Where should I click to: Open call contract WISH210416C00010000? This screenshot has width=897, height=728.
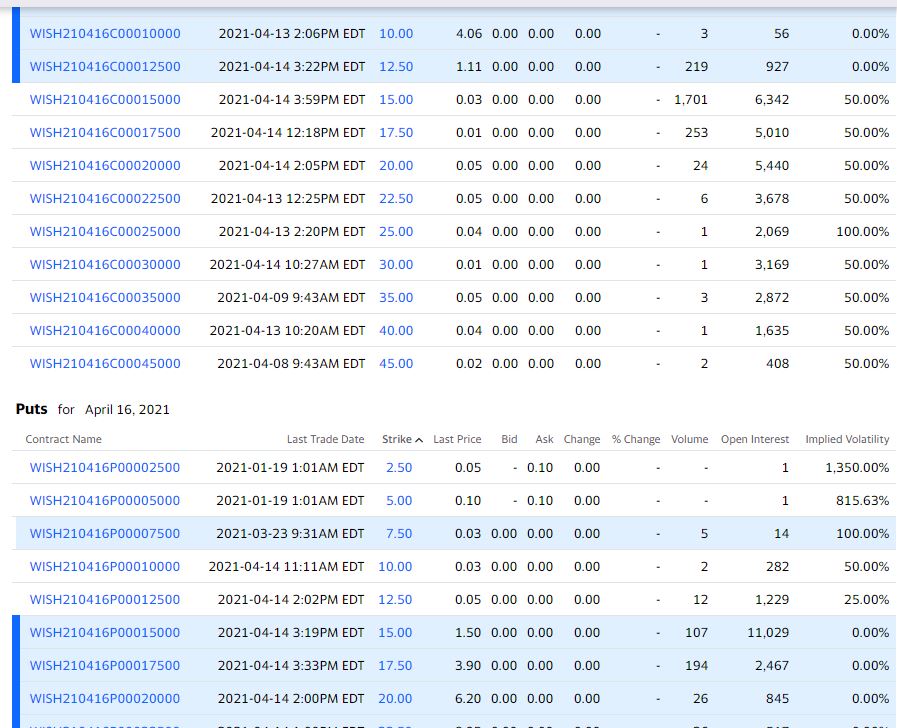point(105,34)
